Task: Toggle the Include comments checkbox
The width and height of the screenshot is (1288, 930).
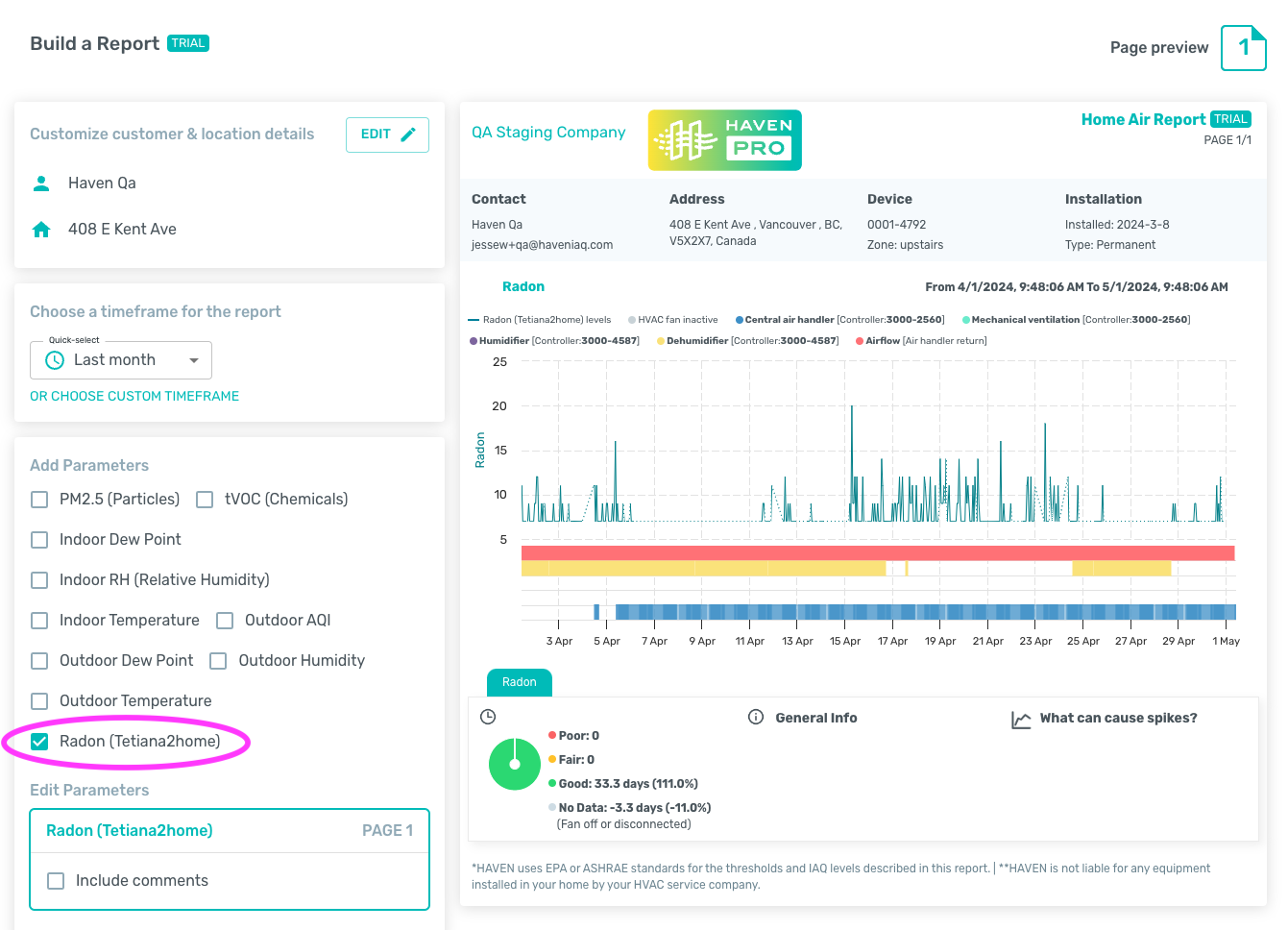Action: (56, 881)
